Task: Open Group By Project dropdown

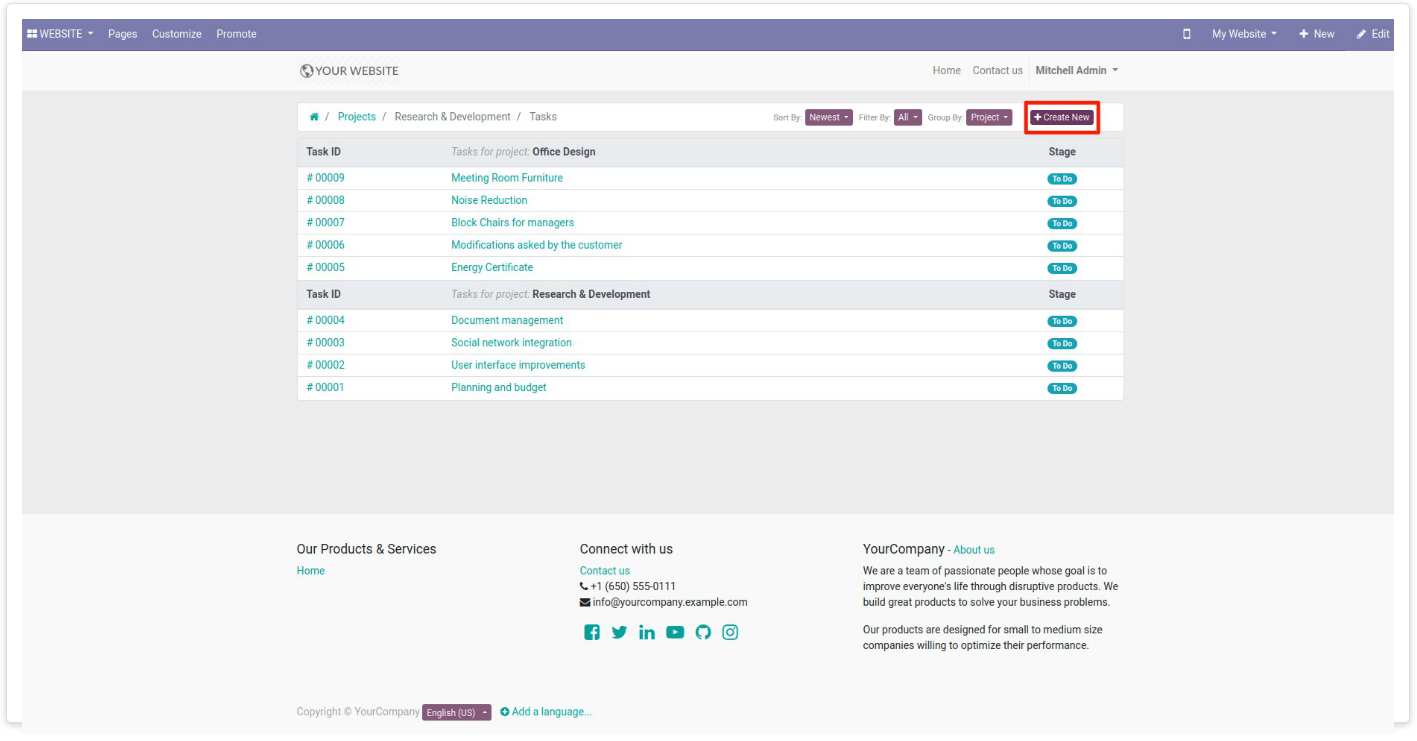Action: pos(989,117)
